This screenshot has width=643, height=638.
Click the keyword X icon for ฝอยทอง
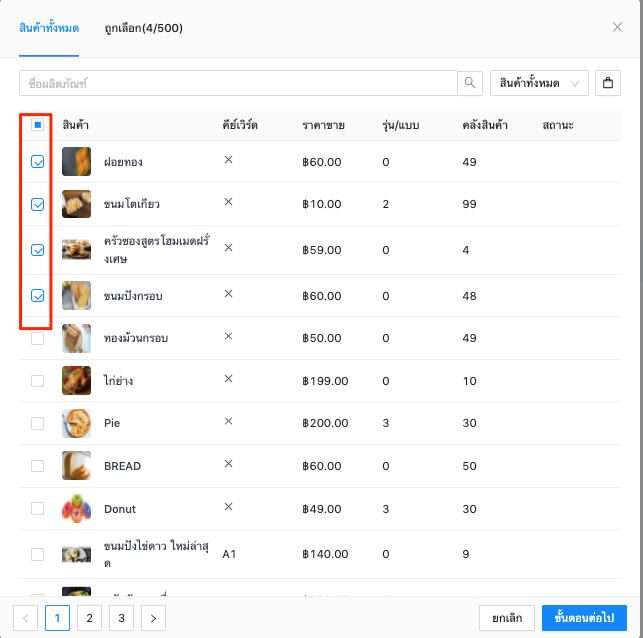228,160
